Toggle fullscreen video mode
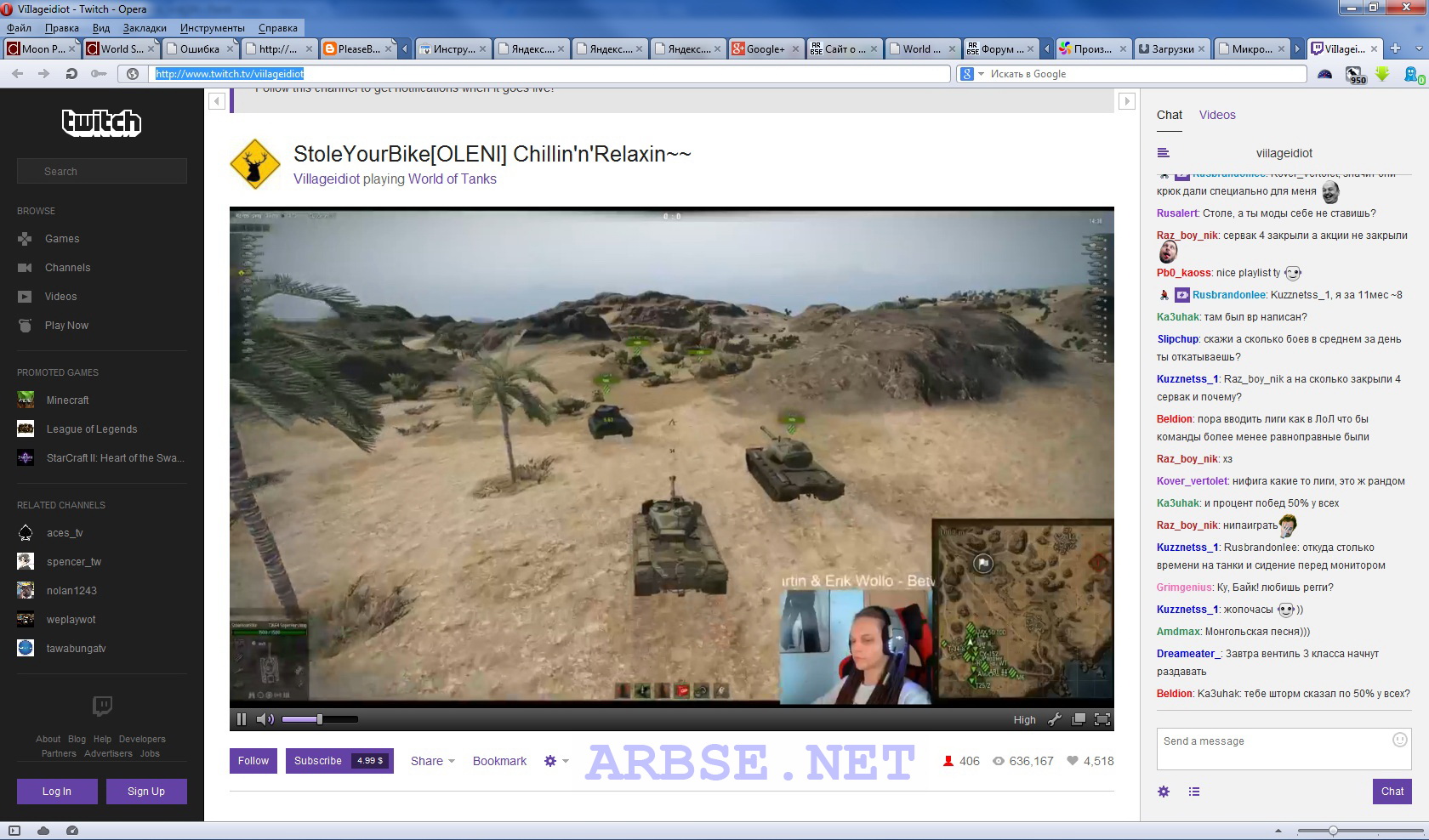This screenshot has width=1429, height=840. (1102, 719)
